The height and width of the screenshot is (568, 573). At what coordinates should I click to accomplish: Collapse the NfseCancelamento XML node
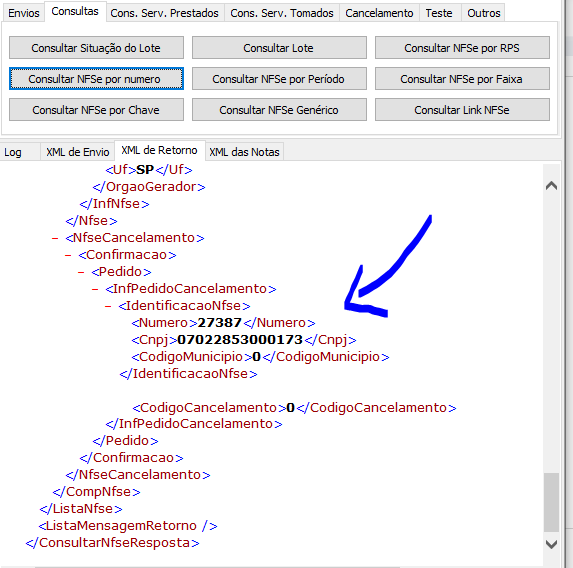coord(55,238)
